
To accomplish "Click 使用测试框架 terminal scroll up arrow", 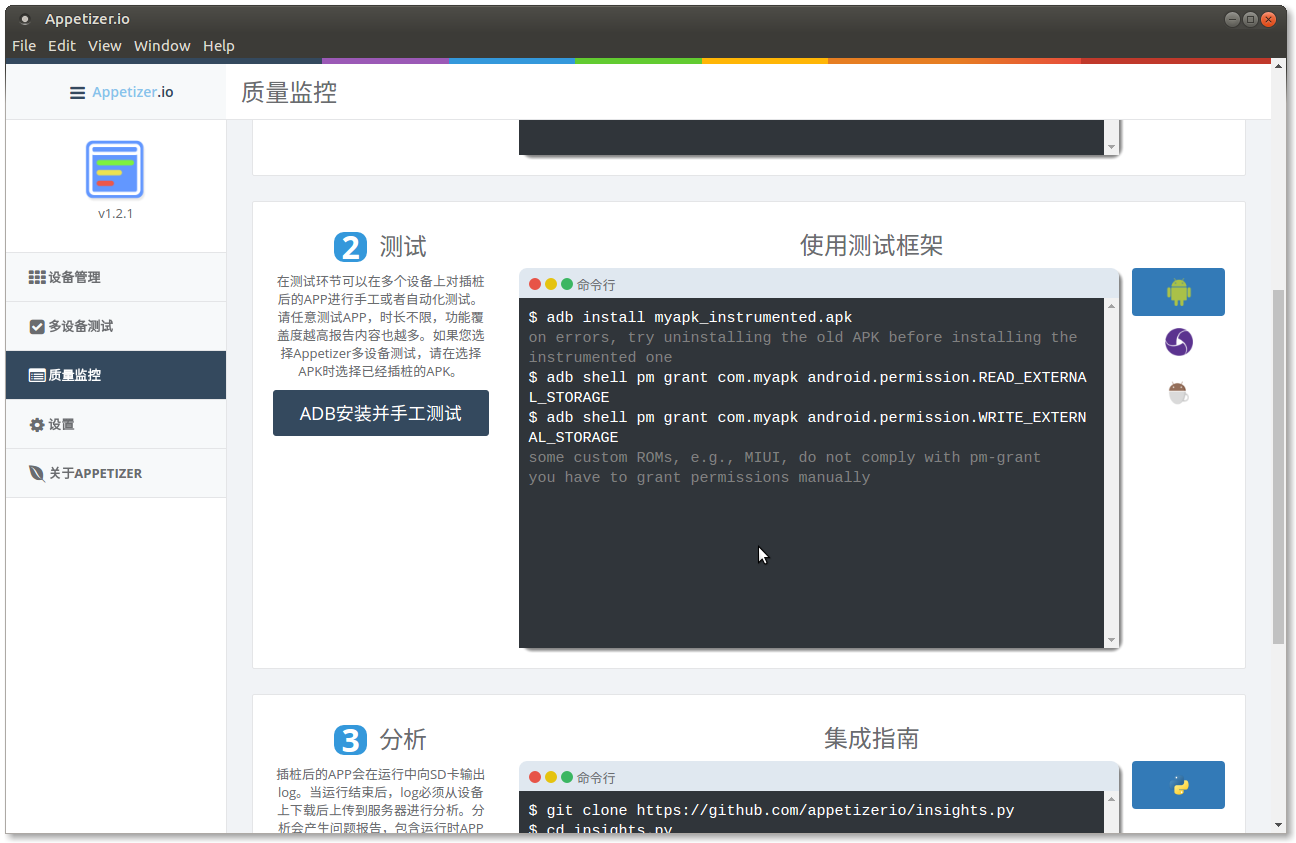I will click(x=1111, y=305).
